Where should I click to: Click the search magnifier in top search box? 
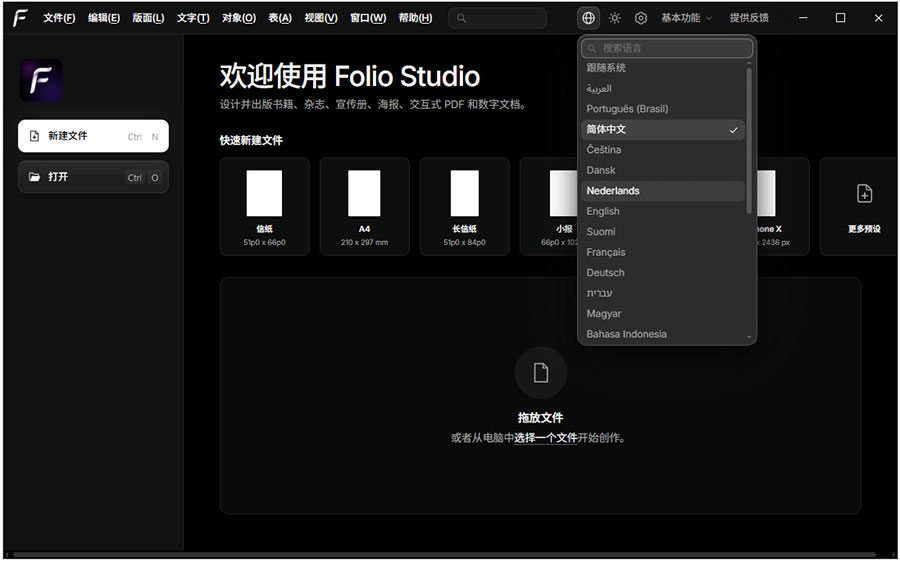click(461, 18)
